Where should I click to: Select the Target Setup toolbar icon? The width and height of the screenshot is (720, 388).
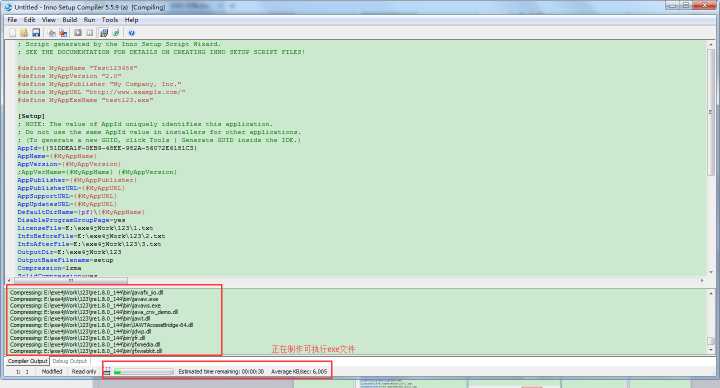[x=104, y=33]
